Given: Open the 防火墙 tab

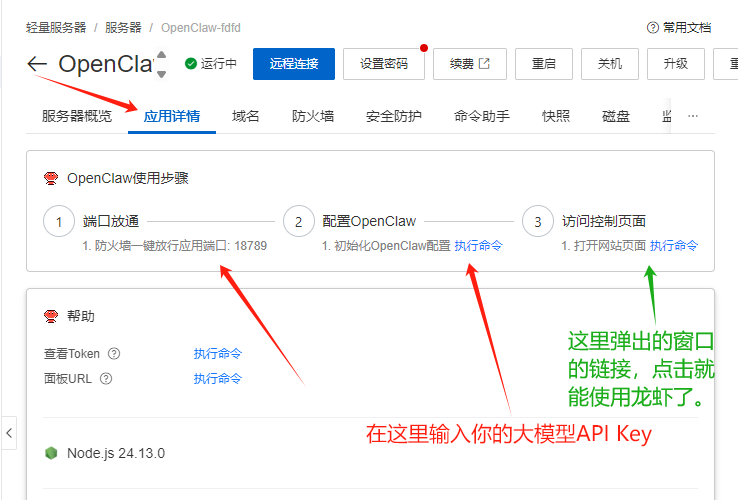Looking at the screenshot, I should [313, 116].
